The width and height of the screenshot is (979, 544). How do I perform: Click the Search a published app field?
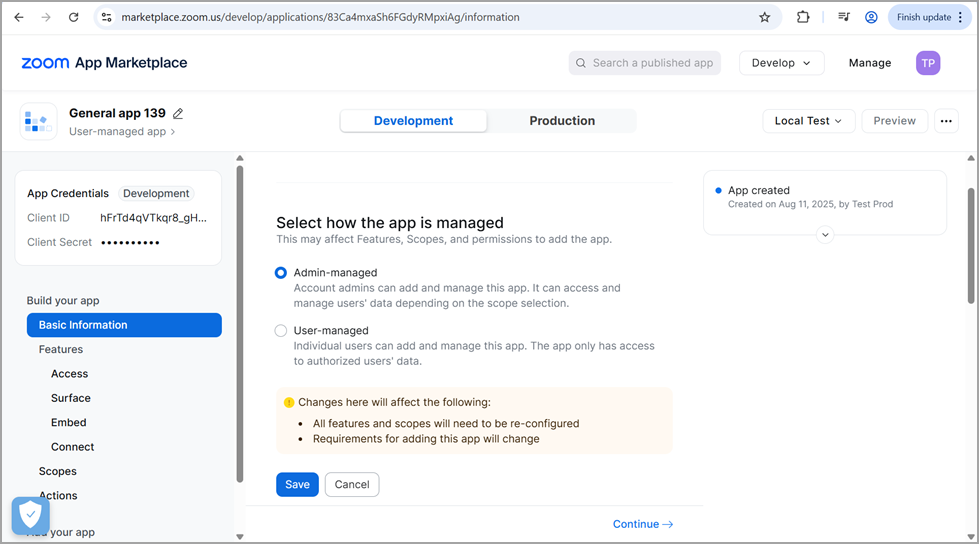point(645,63)
